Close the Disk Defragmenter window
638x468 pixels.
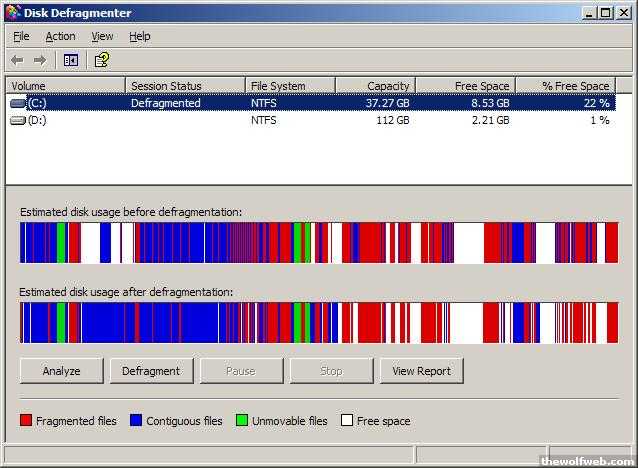click(623, 13)
